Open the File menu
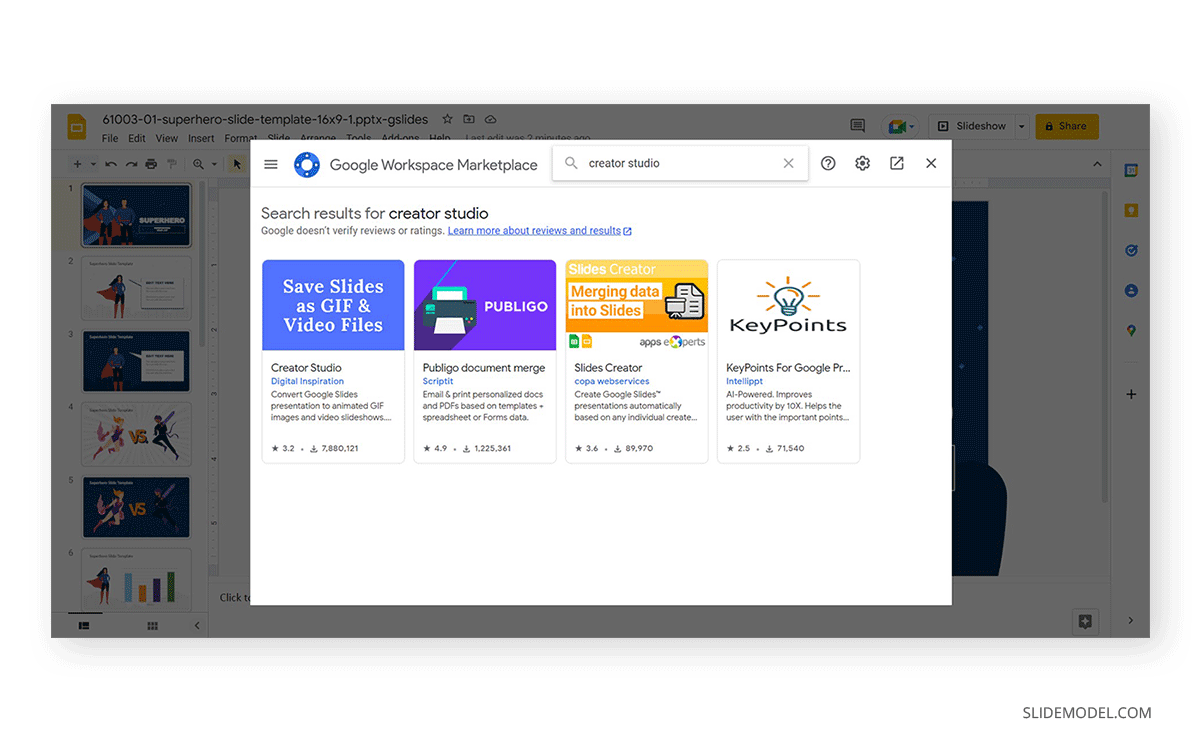 click(x=110, y=139)
